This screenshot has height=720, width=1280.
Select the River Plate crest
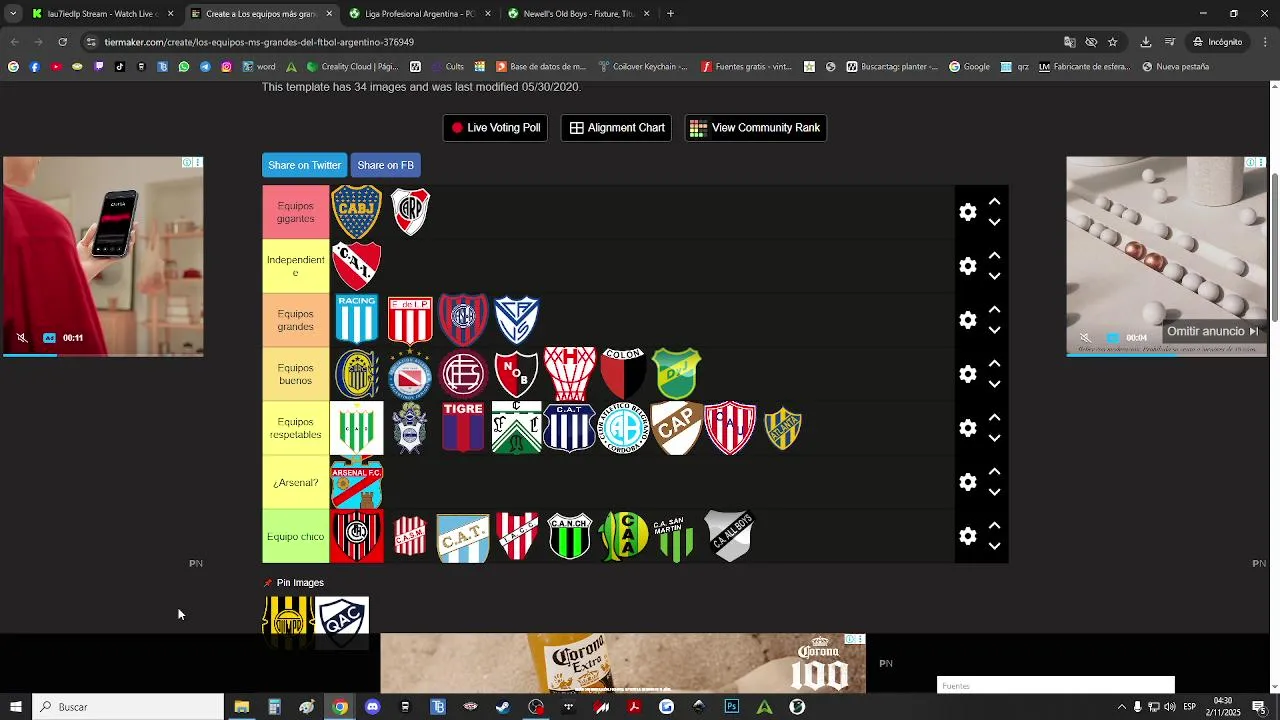coord(410,212)
